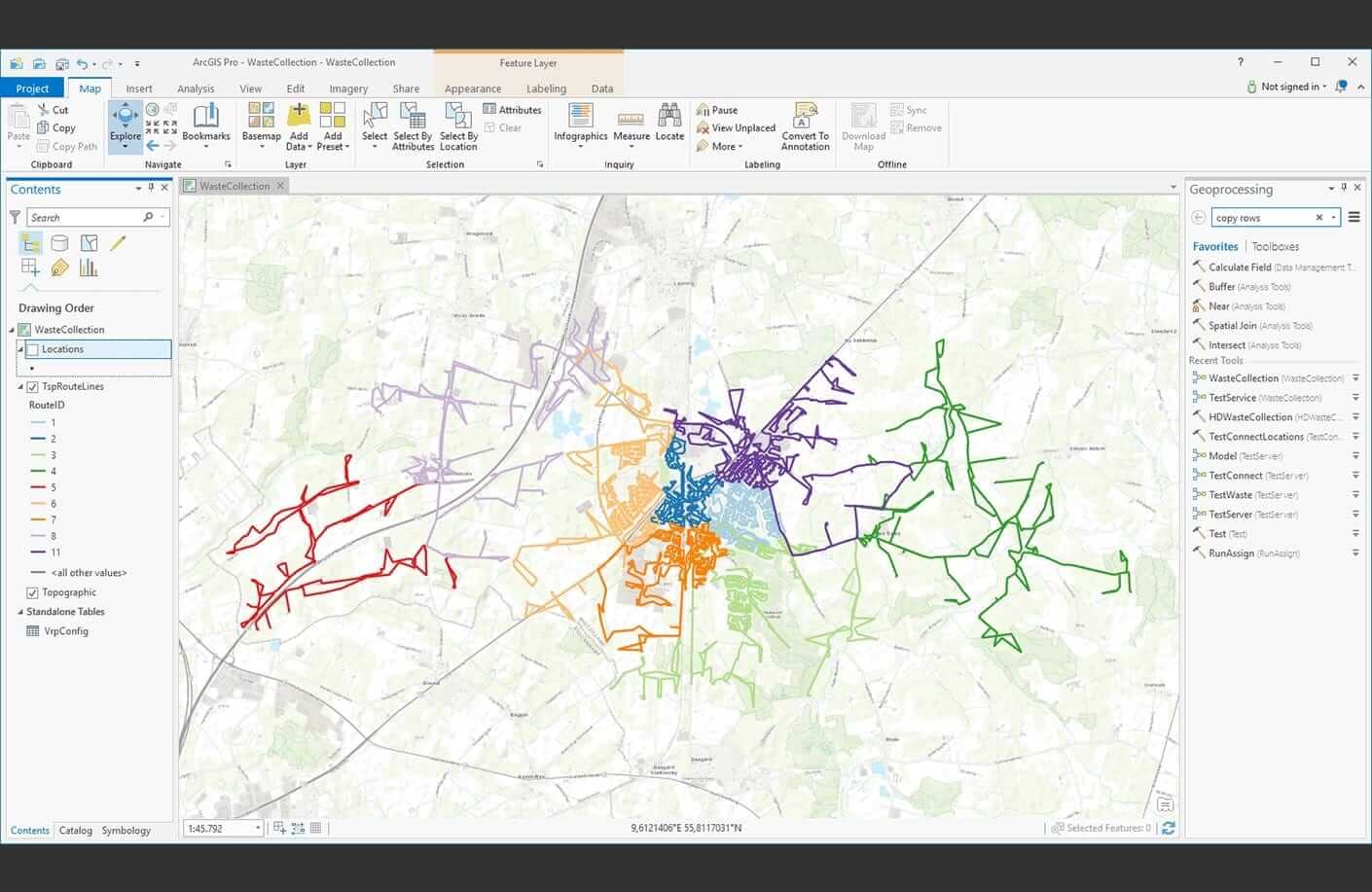1372x892 pixels.
Task: Open the Bookmarks tool
Action: click(206, 125)
